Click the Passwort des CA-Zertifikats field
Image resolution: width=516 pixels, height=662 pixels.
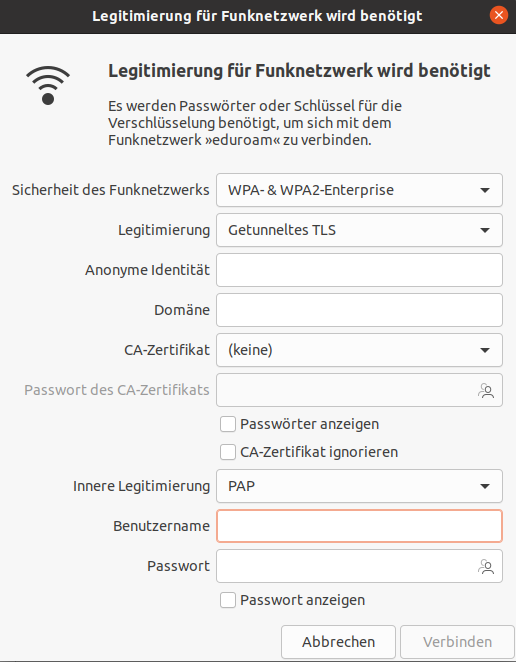click(x=346, y=390)
